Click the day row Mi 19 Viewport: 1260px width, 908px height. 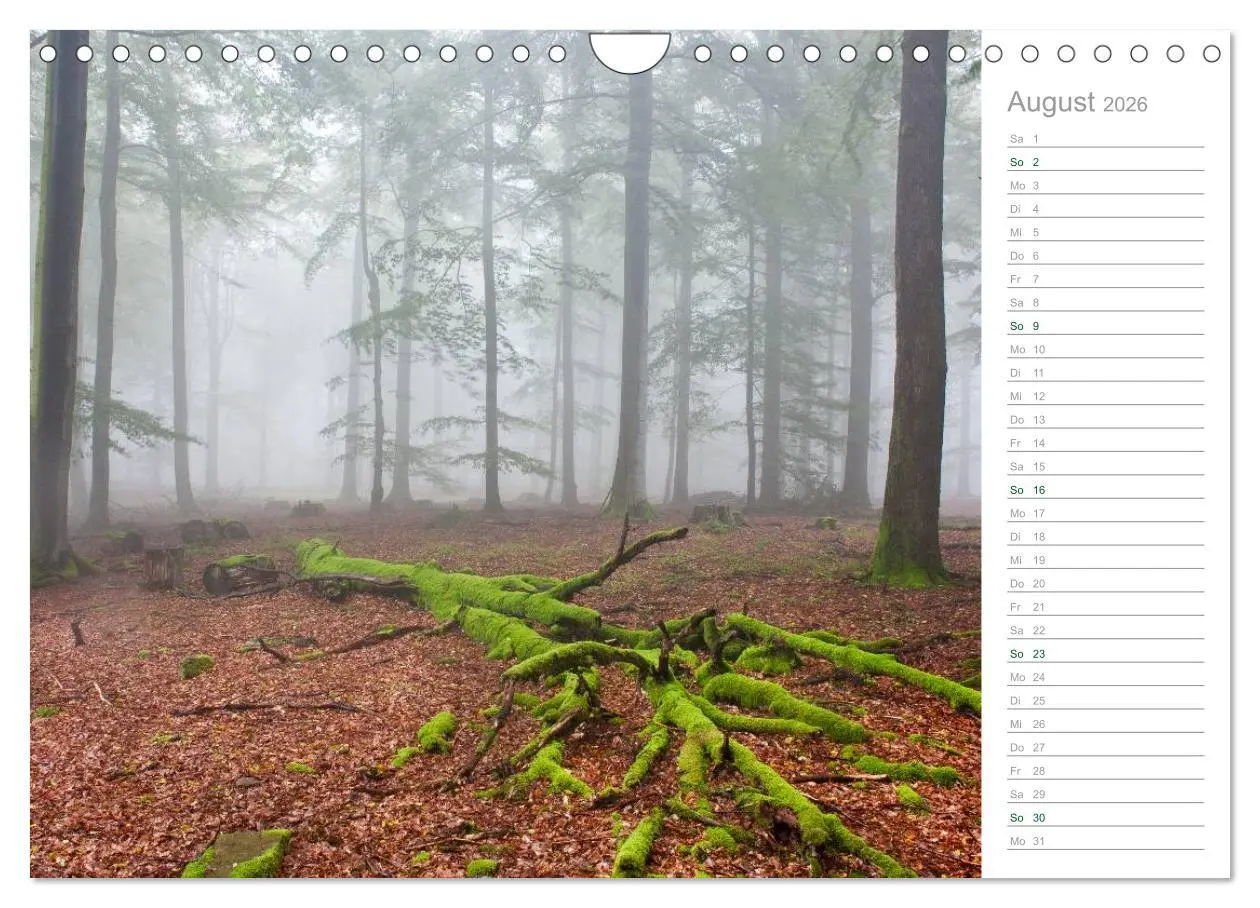coord(1105,560)
